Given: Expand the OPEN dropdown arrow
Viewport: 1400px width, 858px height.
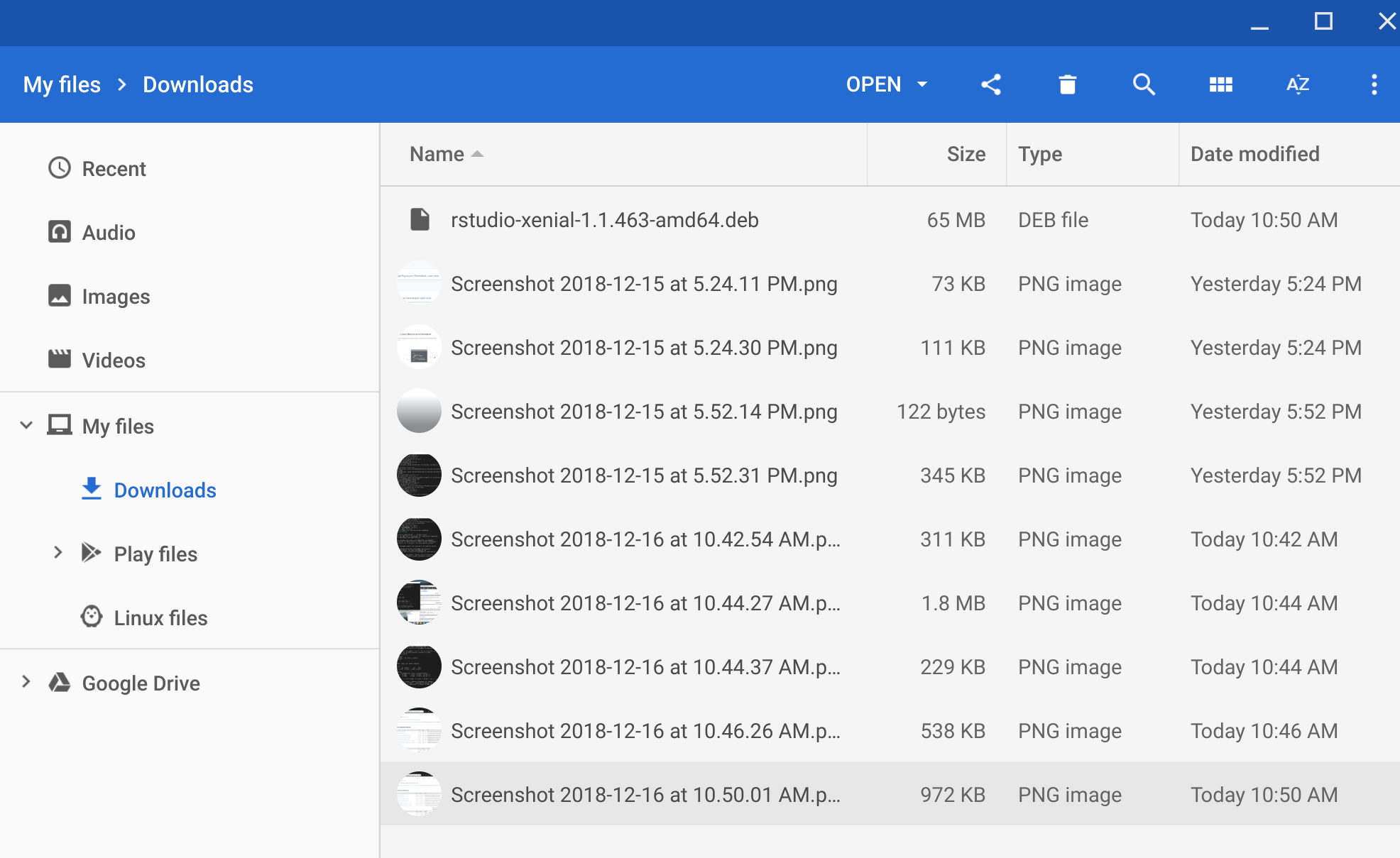Looking at the screenshot, I should [922, 84].
